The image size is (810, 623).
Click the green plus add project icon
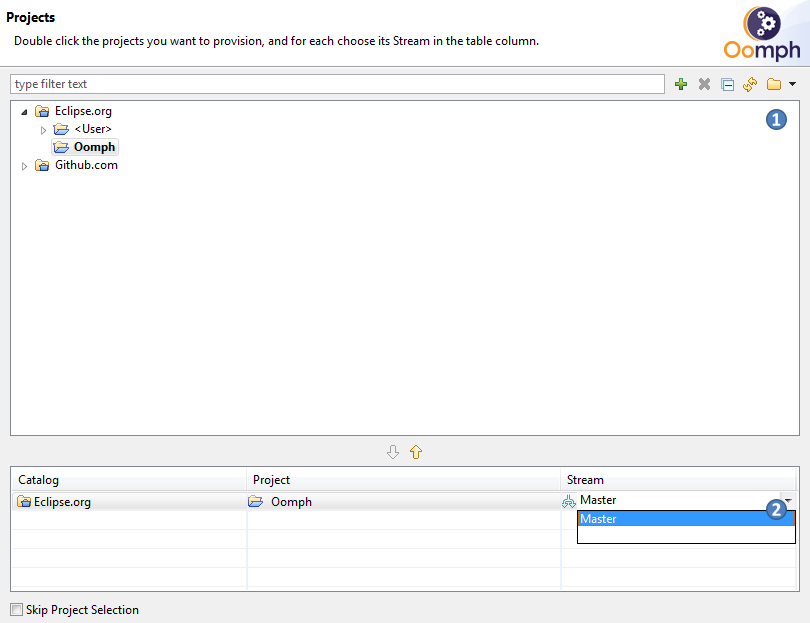pos(681,85)
